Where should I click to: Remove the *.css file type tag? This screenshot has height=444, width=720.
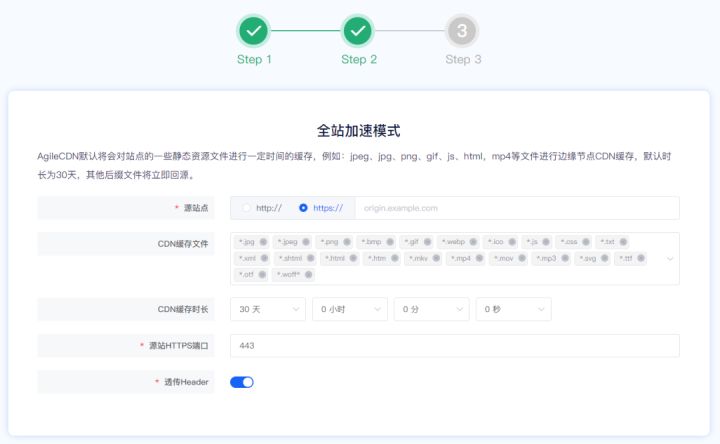click(586, 242)
